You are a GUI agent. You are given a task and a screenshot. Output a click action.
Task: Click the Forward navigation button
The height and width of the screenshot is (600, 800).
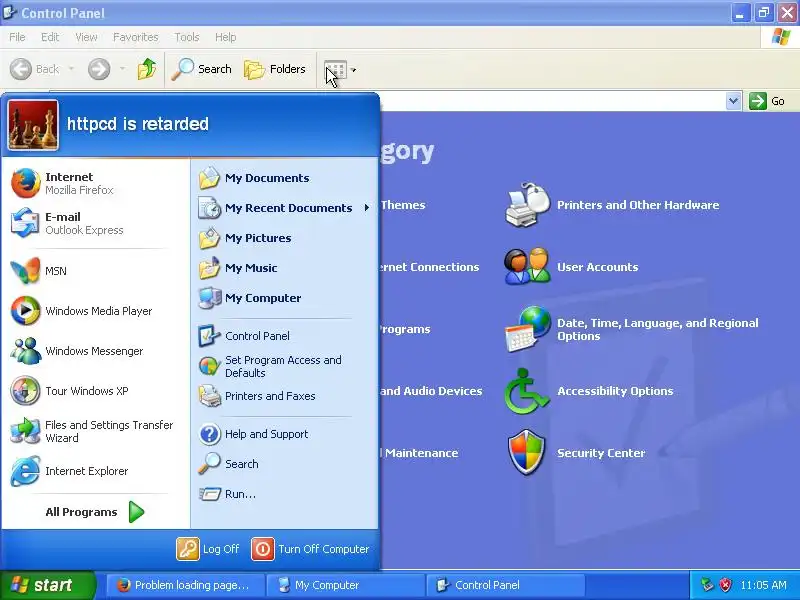click(x=99, y=69)
